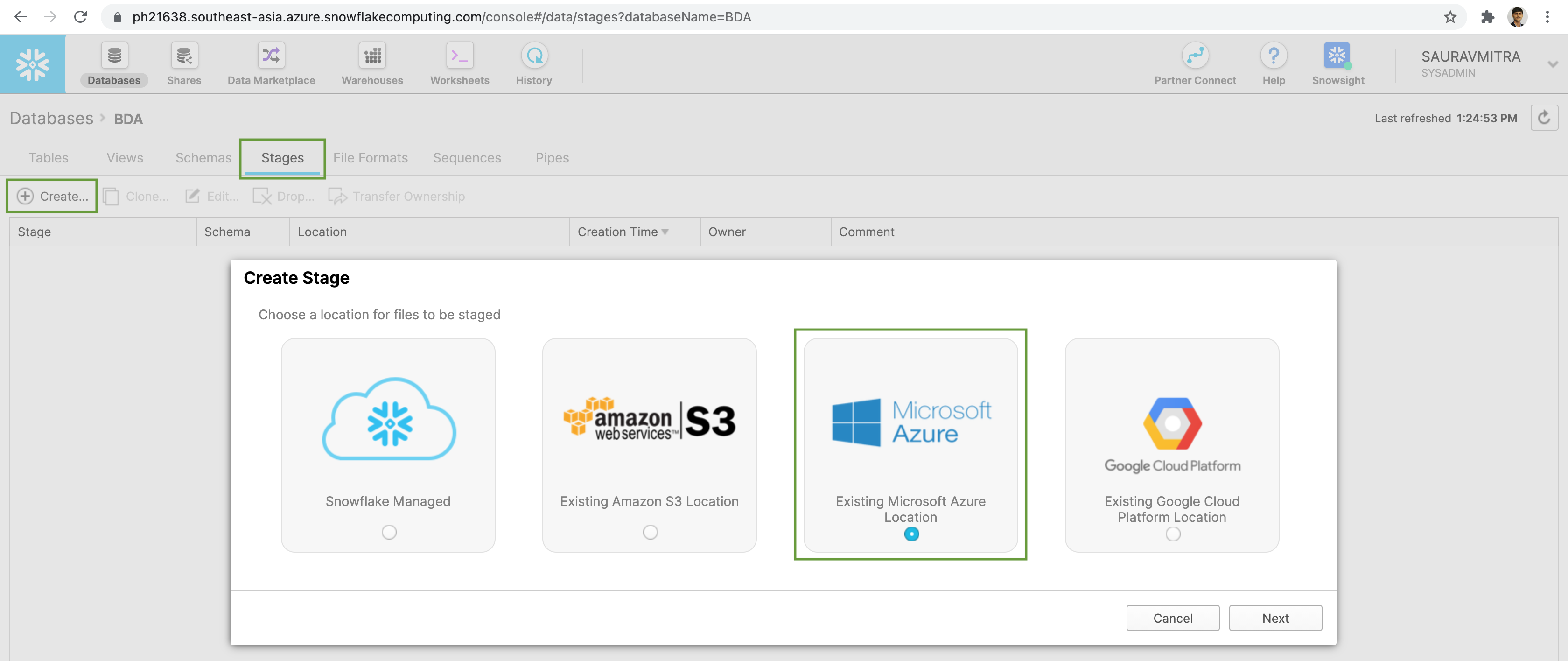Click the SYSADMIN role label
This screenshot has width=1568, height=661.
pos(1448,73)
